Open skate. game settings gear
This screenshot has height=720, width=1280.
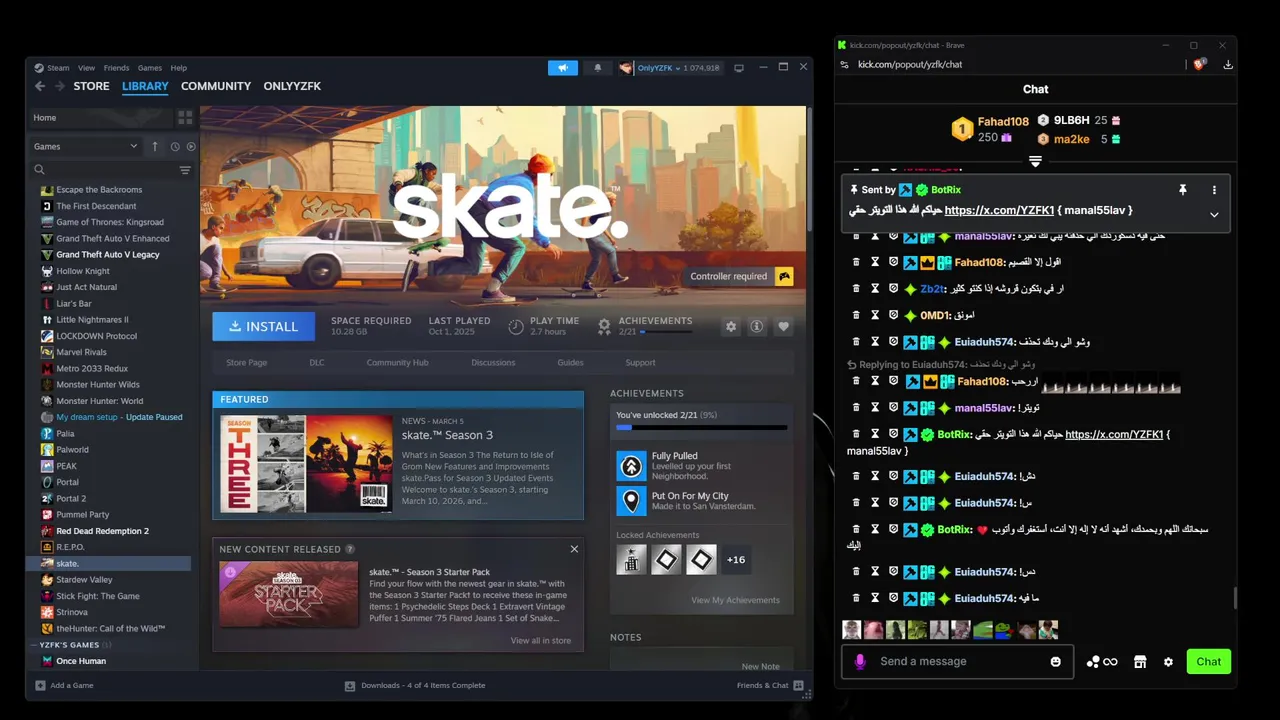pyautogui.click(x=731, y=327)
